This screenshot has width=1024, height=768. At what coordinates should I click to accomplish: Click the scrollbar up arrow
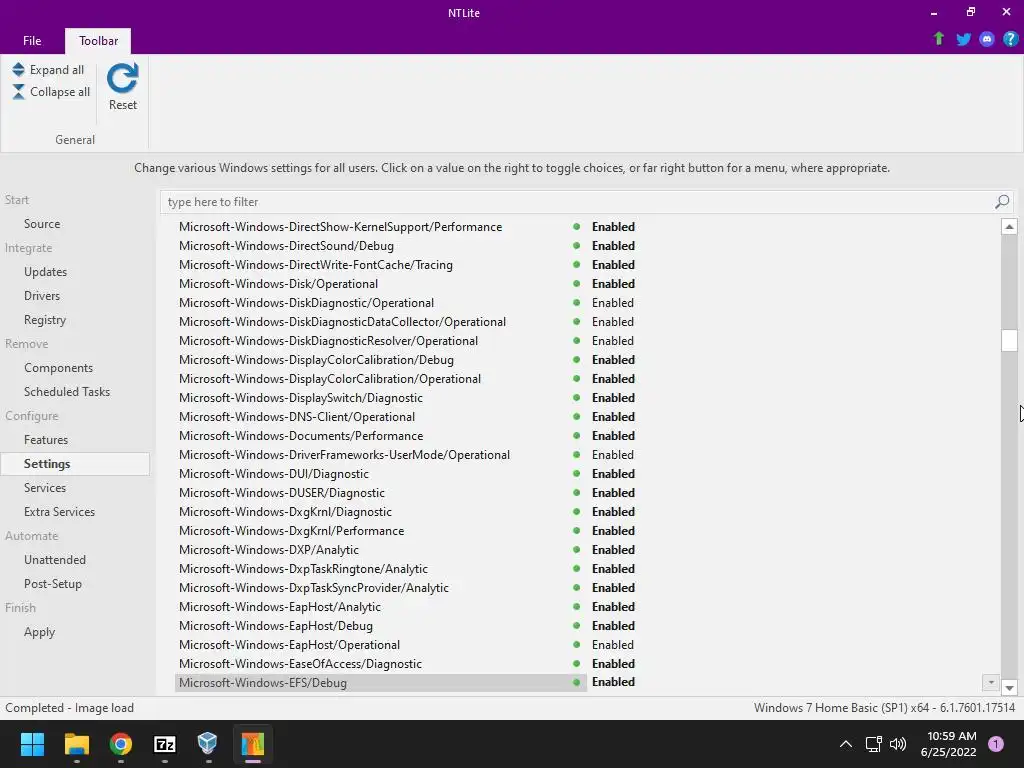1009,227
